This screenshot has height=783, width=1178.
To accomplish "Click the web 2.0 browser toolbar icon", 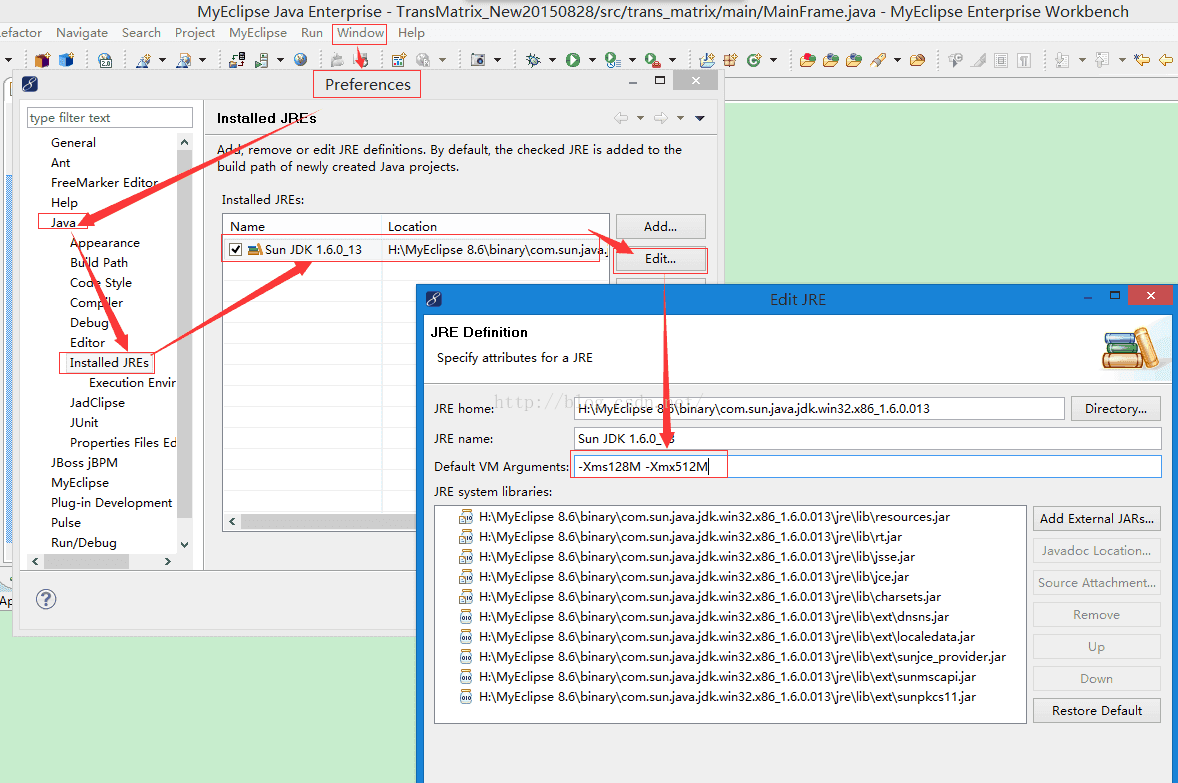I will click(x=105, y=60).
